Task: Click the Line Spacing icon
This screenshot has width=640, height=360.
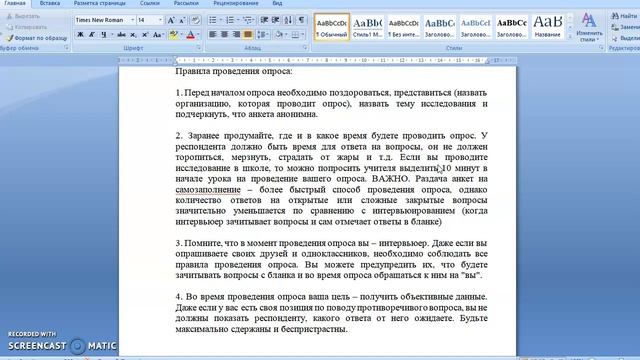Action: point(262,35)
